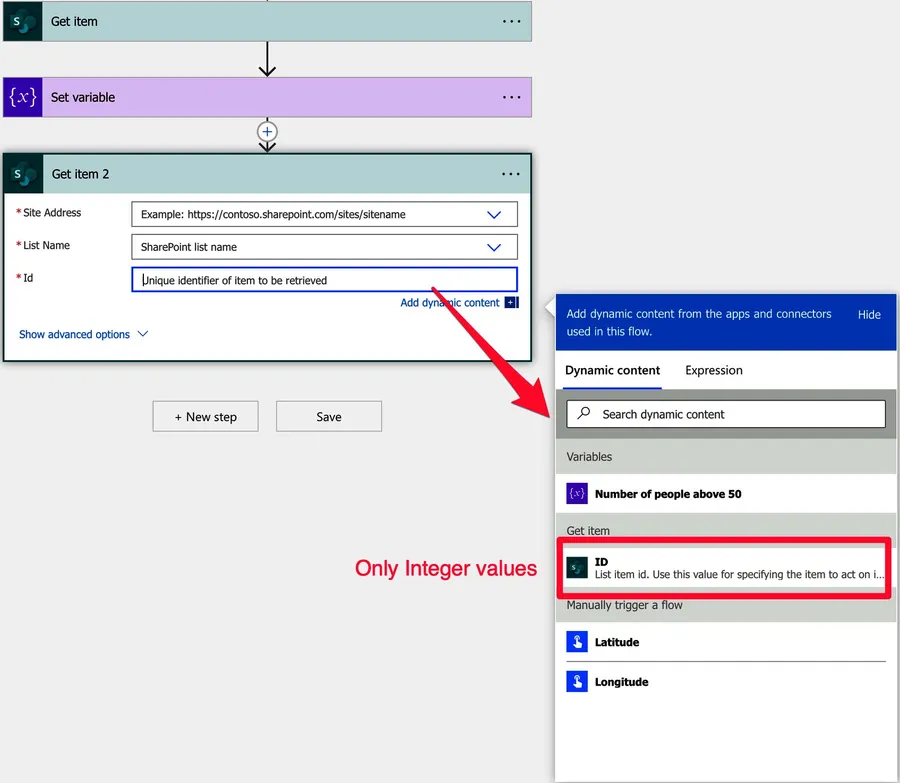900x783 pixels.
Task: Click the Set variable curly-brace icon
Action: coord(22,97)
